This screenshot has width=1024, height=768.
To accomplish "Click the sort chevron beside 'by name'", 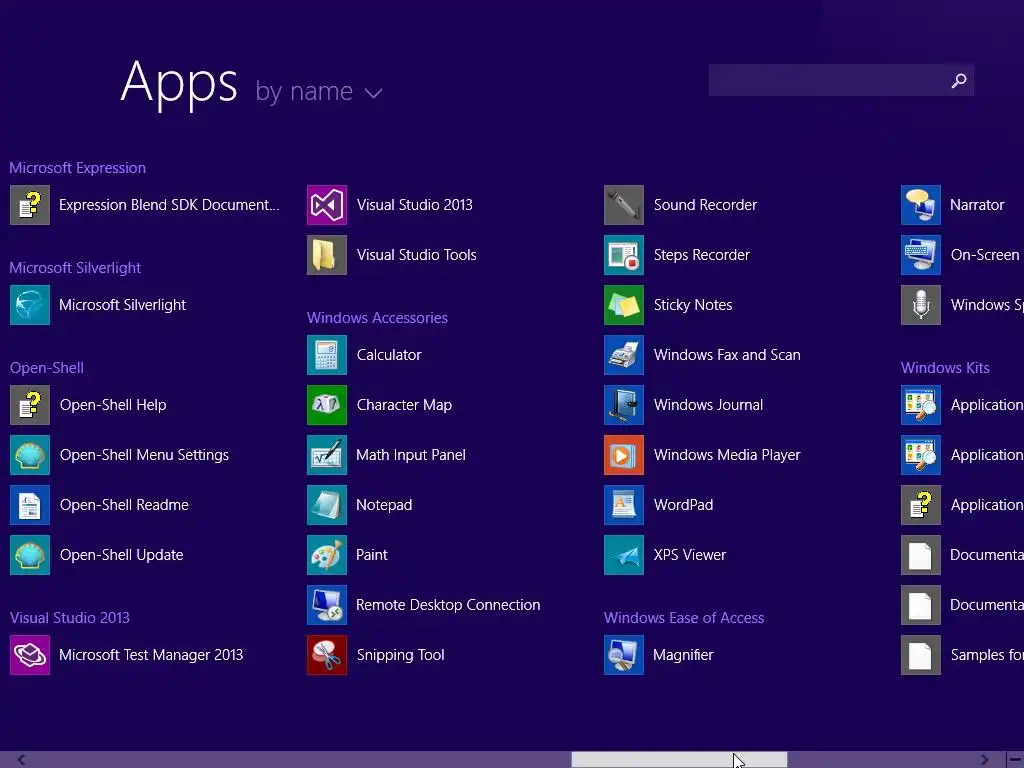I will [x=374, y=93].
